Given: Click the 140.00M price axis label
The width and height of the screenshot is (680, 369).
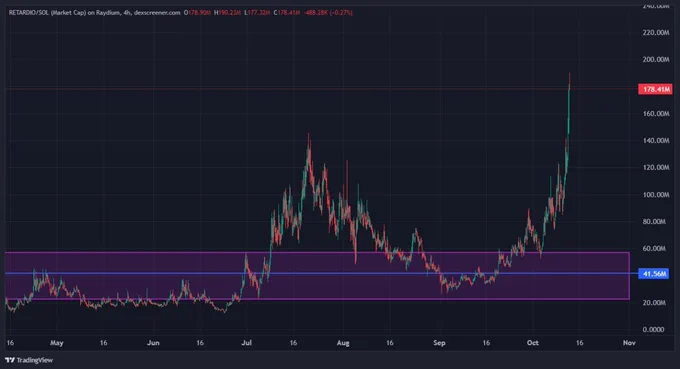Looking at the screenshot, I should point(656,140).
